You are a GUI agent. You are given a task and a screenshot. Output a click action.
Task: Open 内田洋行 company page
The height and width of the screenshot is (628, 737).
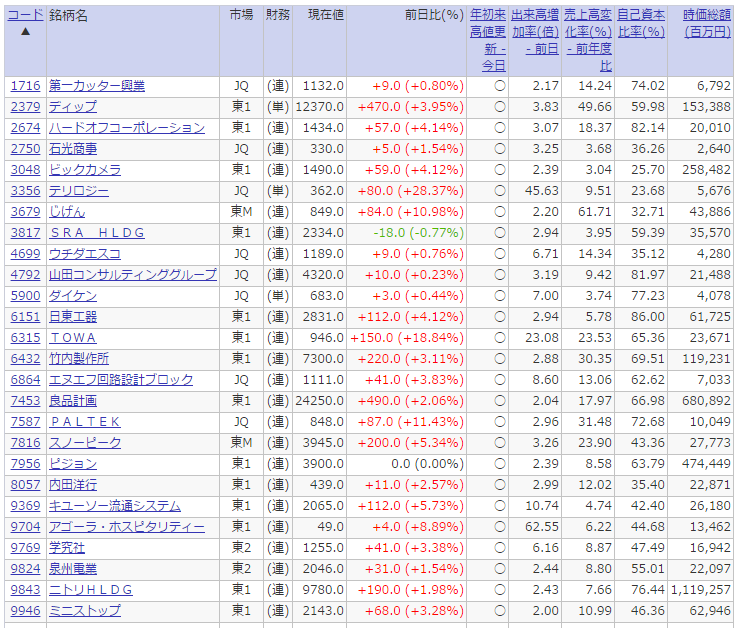pyautogui.click(x=73, y=485)
